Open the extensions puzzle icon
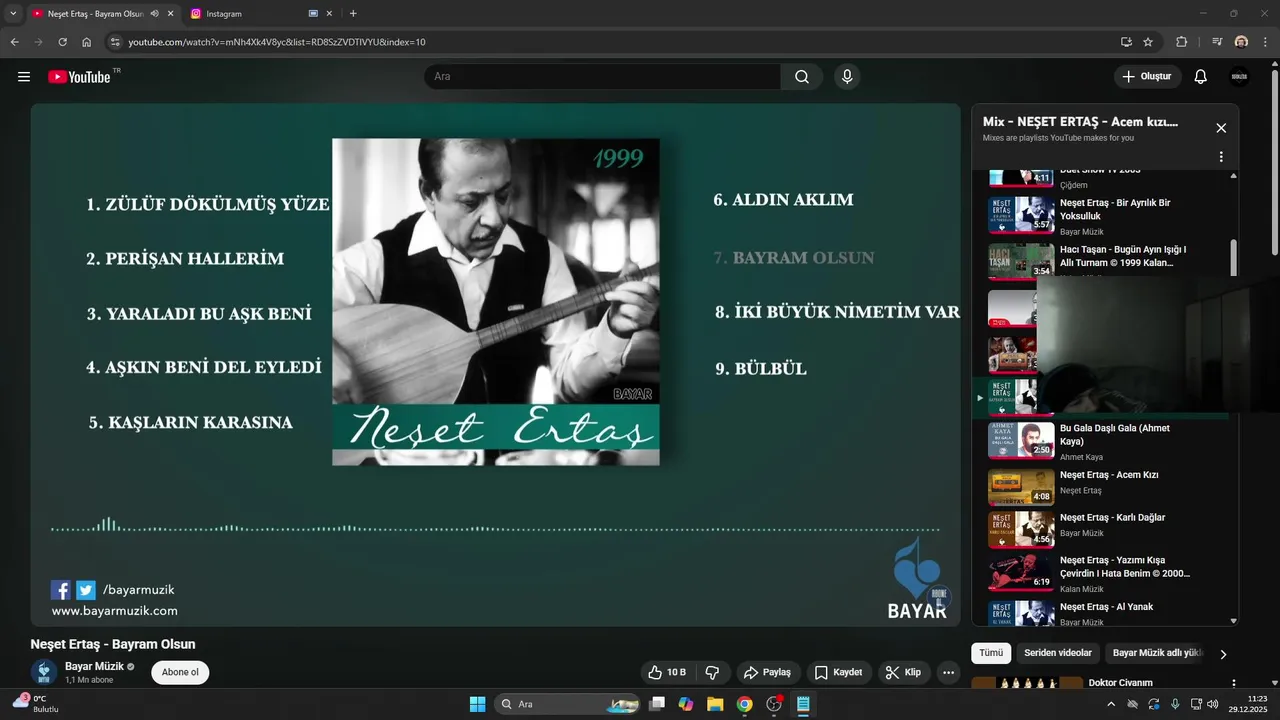 coord(1182,42)
